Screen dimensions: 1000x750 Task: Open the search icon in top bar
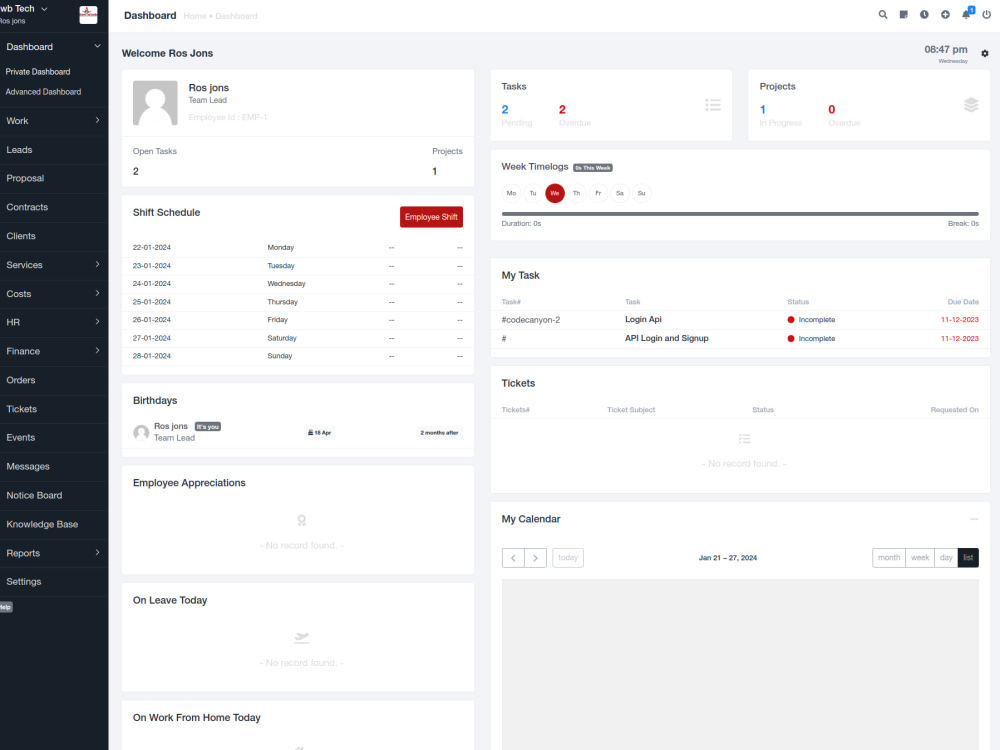(883, 15)
